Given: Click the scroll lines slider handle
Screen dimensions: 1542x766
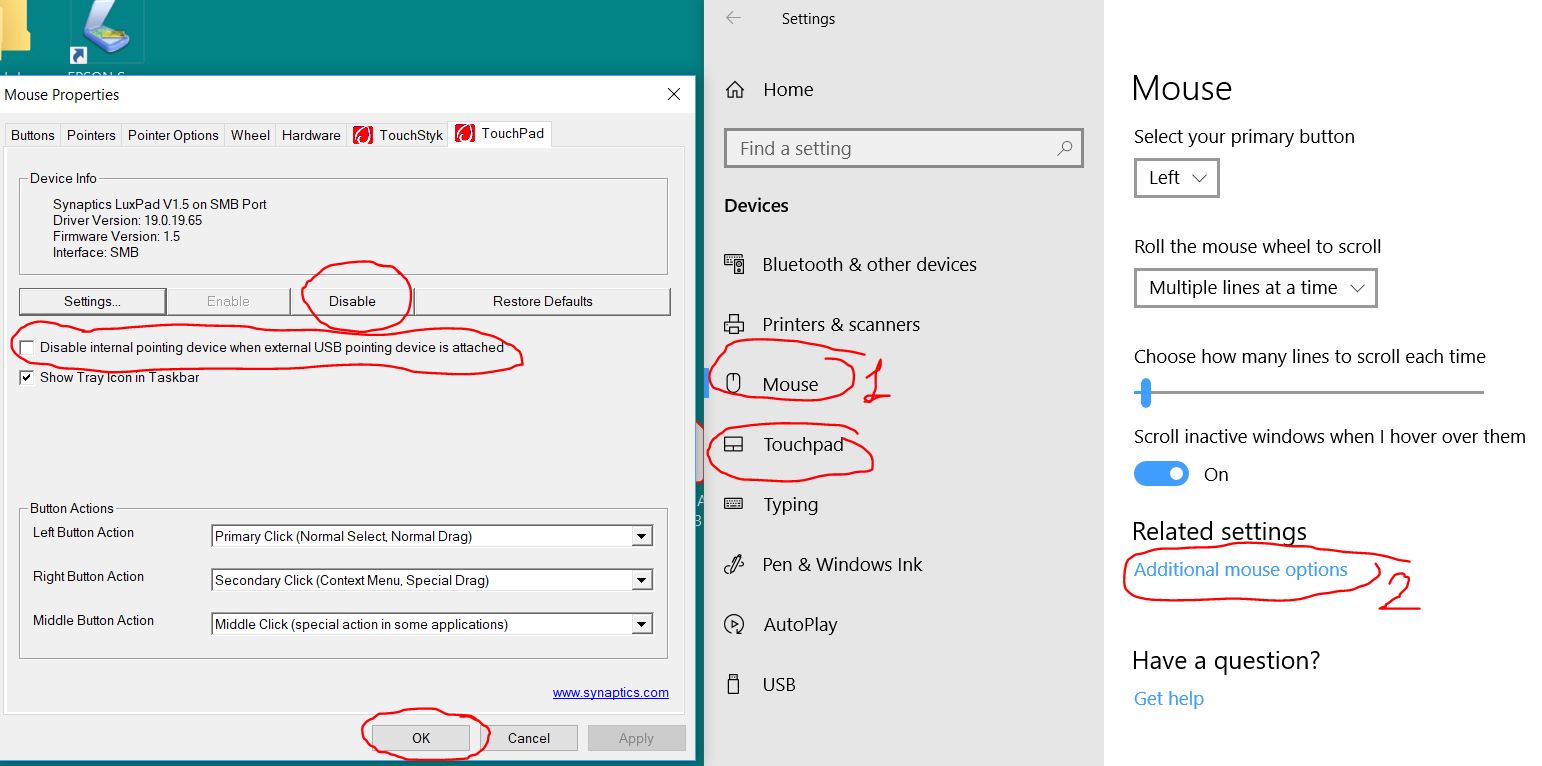Looking at the screenshot, I should coord(1146,393).
